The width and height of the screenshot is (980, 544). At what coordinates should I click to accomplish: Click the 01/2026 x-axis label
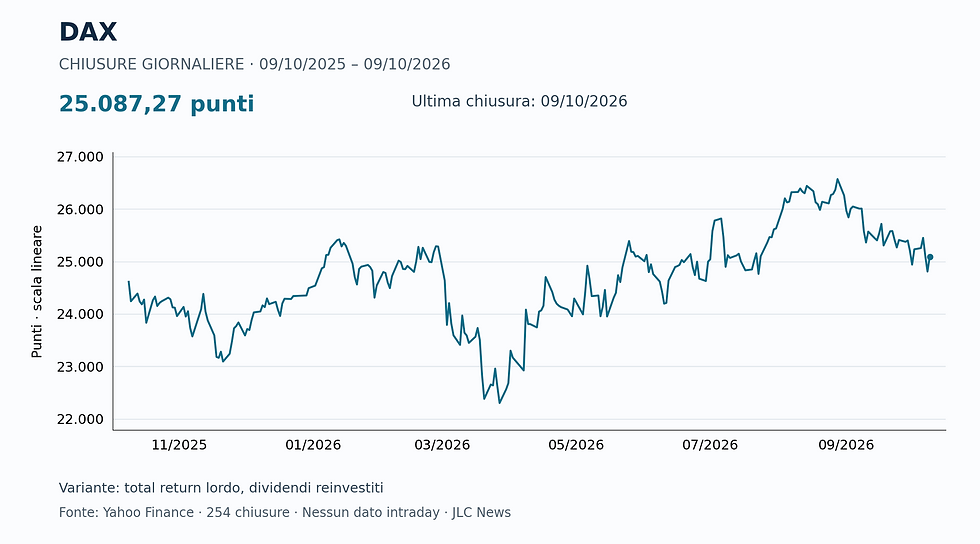313,445
